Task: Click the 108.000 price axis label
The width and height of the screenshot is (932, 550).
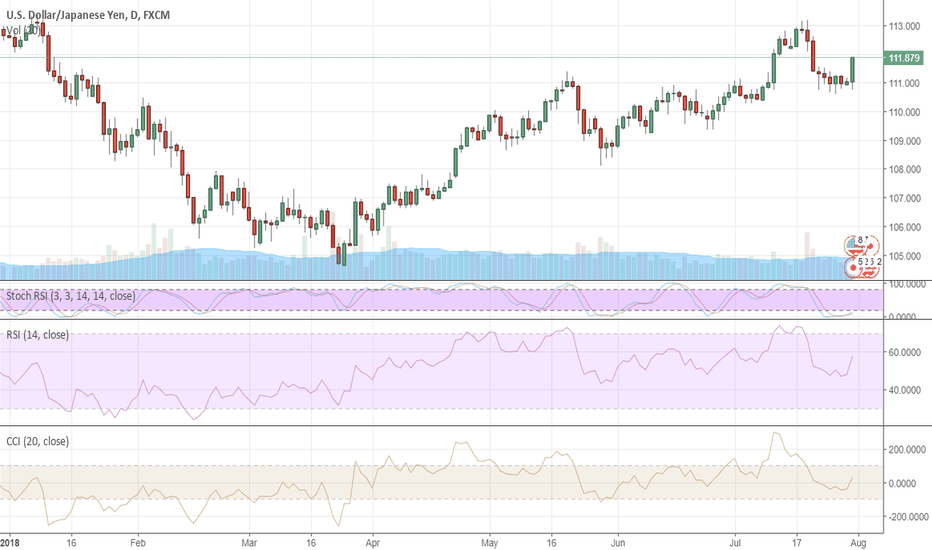Action: tap(904, 169)
